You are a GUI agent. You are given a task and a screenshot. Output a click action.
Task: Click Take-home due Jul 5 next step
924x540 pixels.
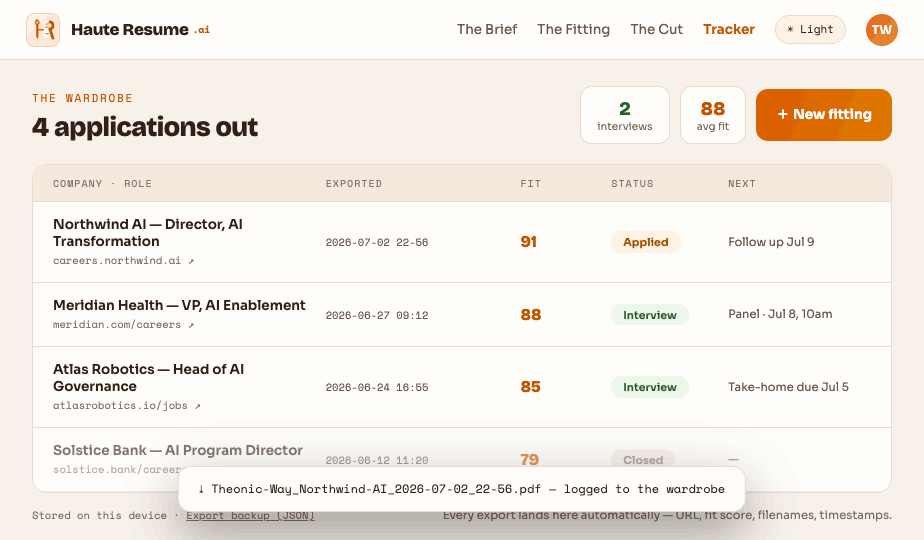(x=788, y=387)
